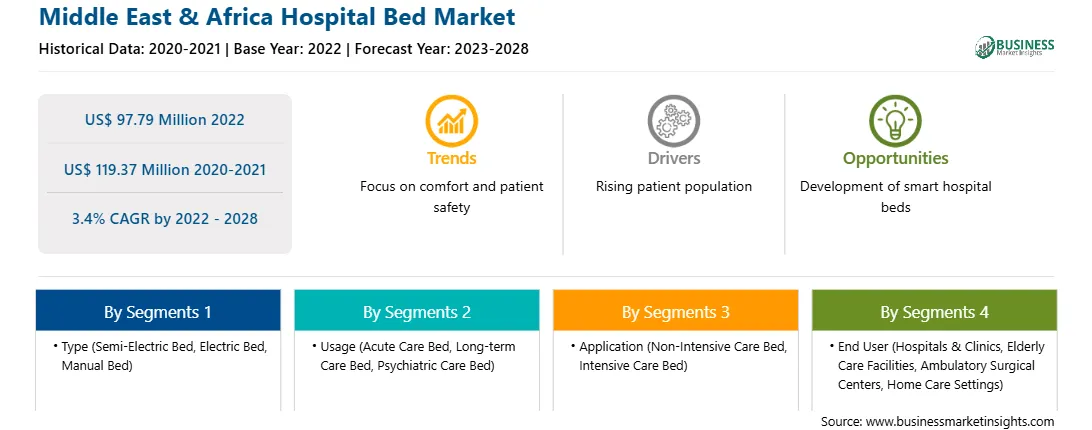
Task: Click the Business Market Insights logo
Action: point(1014,47)
